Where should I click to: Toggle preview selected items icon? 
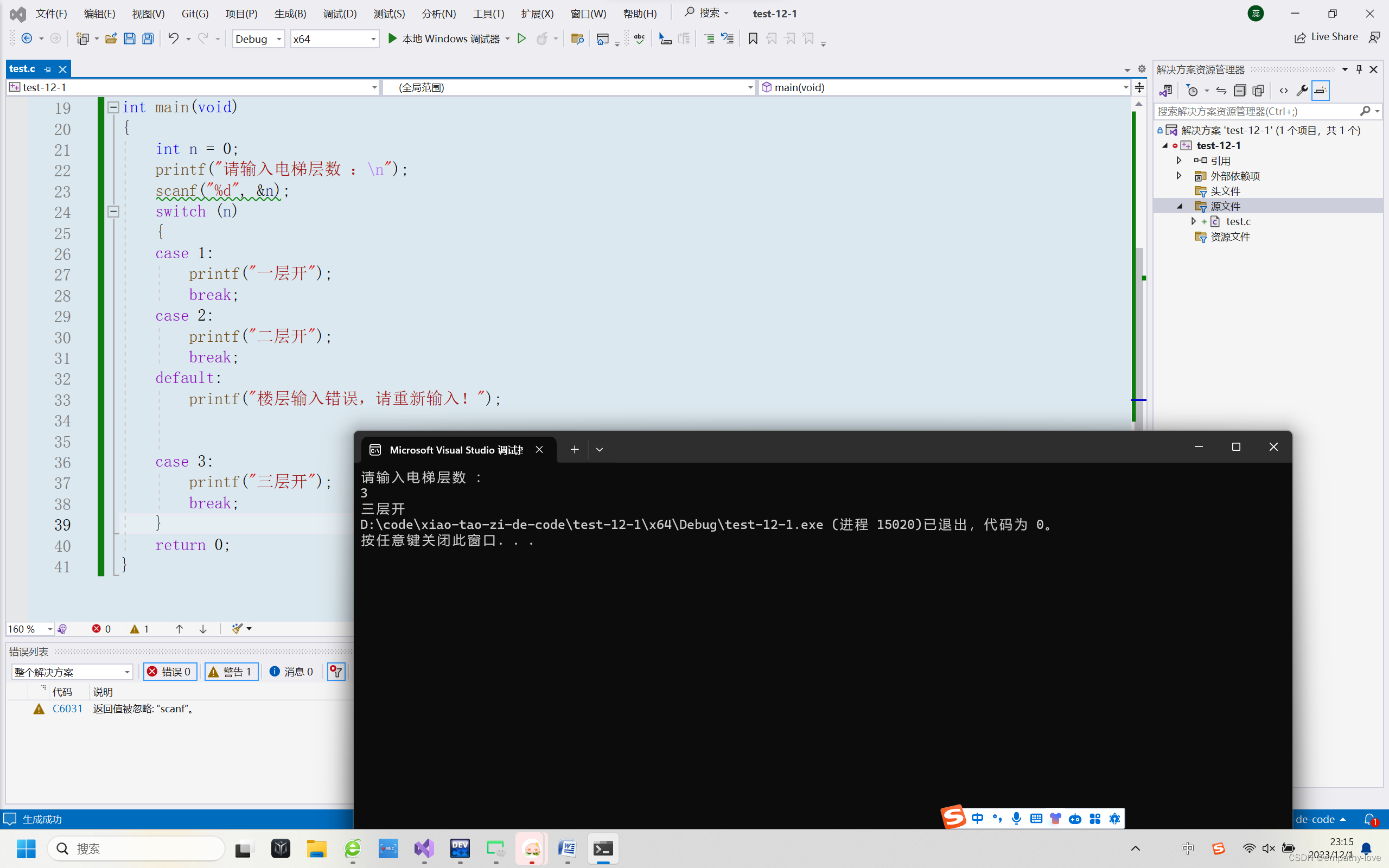(x=1320, y=91)
